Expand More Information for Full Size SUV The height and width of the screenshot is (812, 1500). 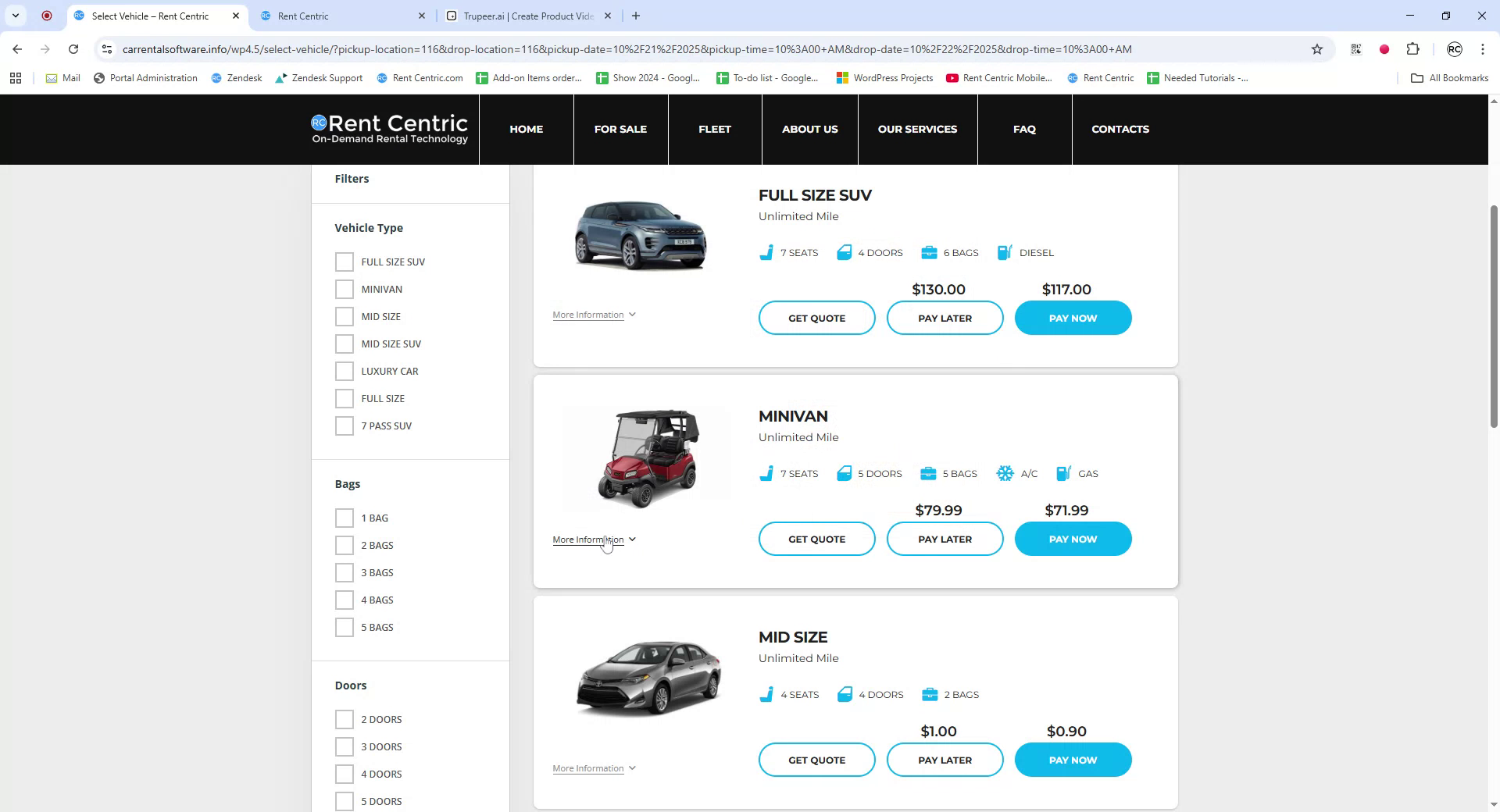coord(594,315)
